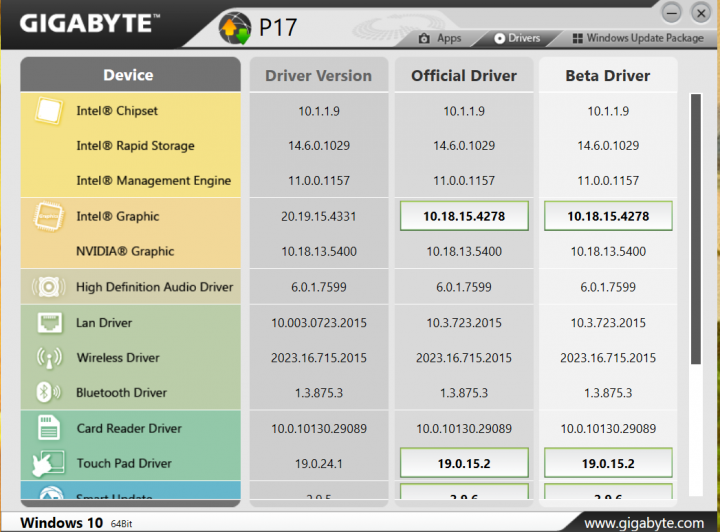Install Touch Pad beta driver 19.0.15.2
Image resolution: width=720 pixels, height=532 pixels.
pos(608,463)
